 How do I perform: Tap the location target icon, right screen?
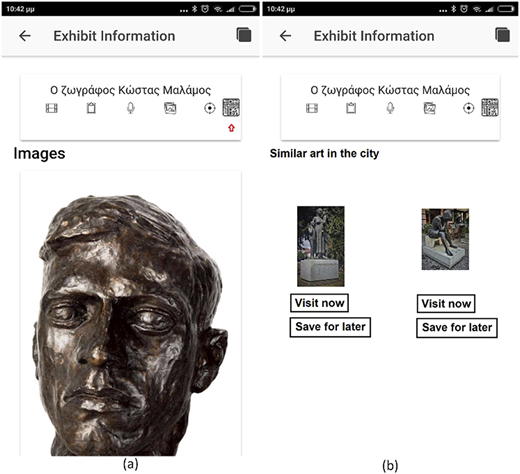point(469,108)
